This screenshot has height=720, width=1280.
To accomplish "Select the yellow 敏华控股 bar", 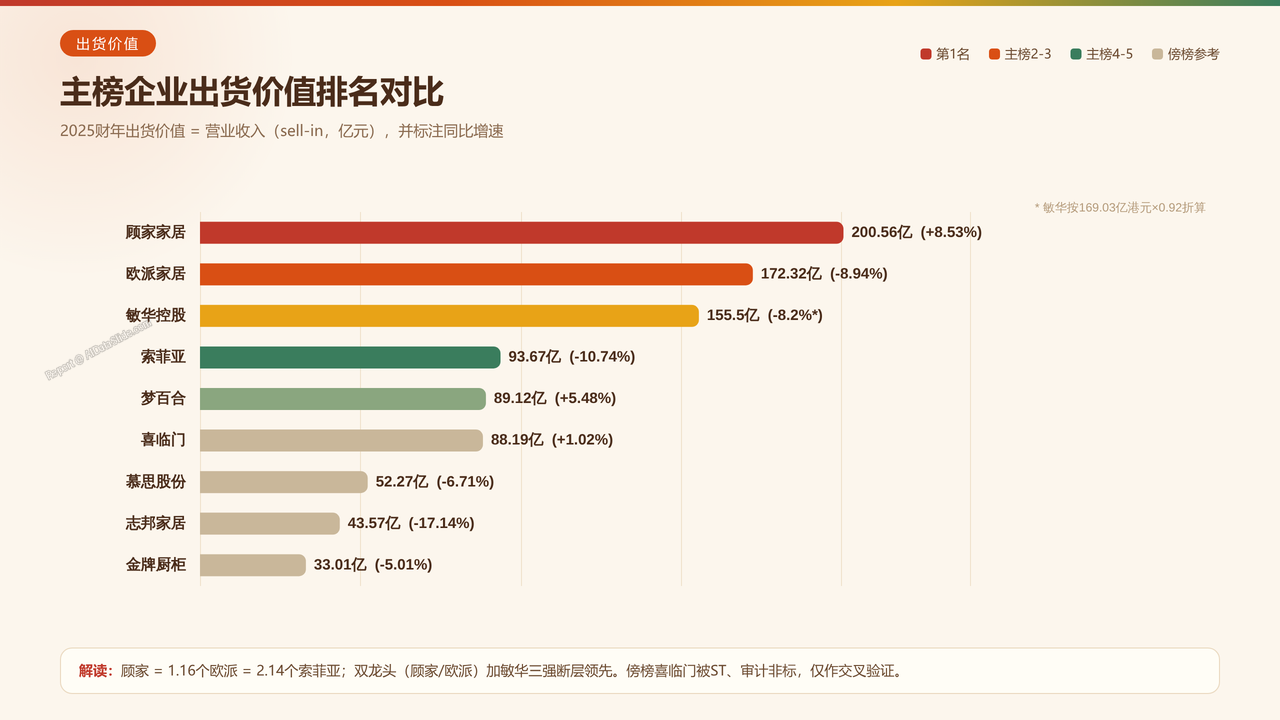I will [x=449, y=315].
